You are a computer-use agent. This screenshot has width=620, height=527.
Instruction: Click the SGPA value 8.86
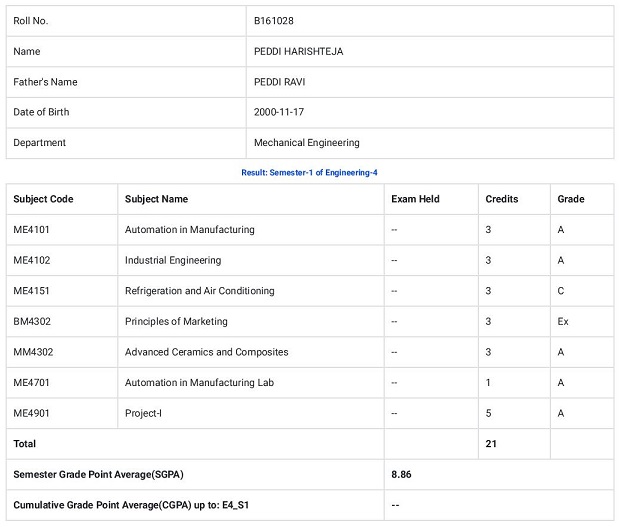coord(401,474)
